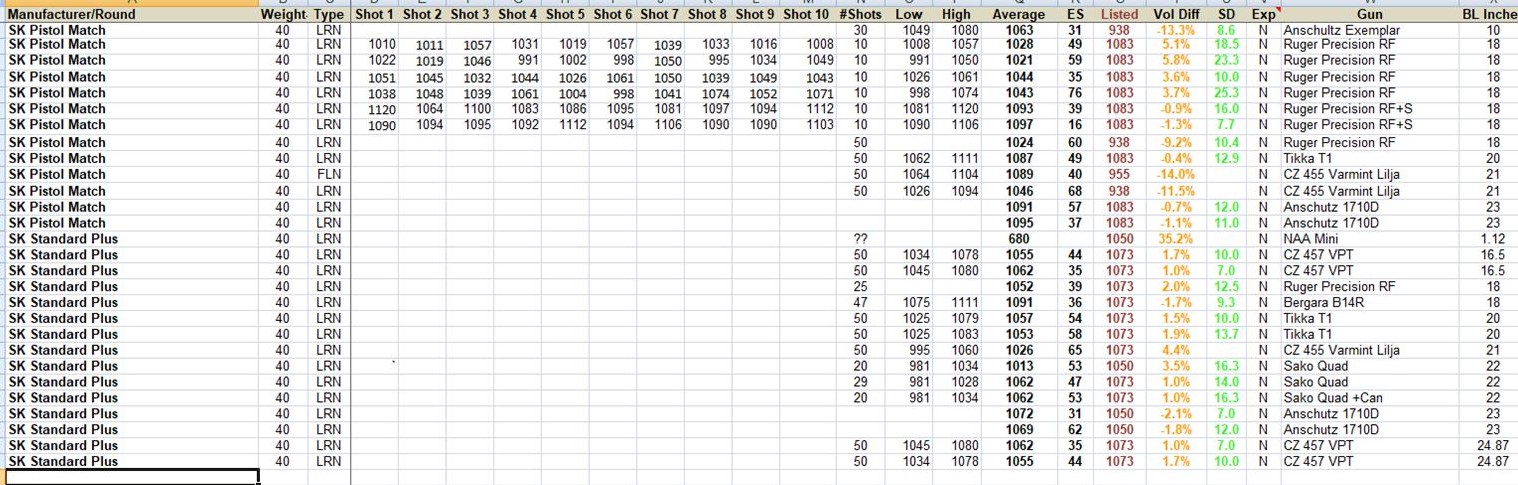
Task: Select the SD value 9.3
Action: pyautogui.click(x=1227, y=302)
